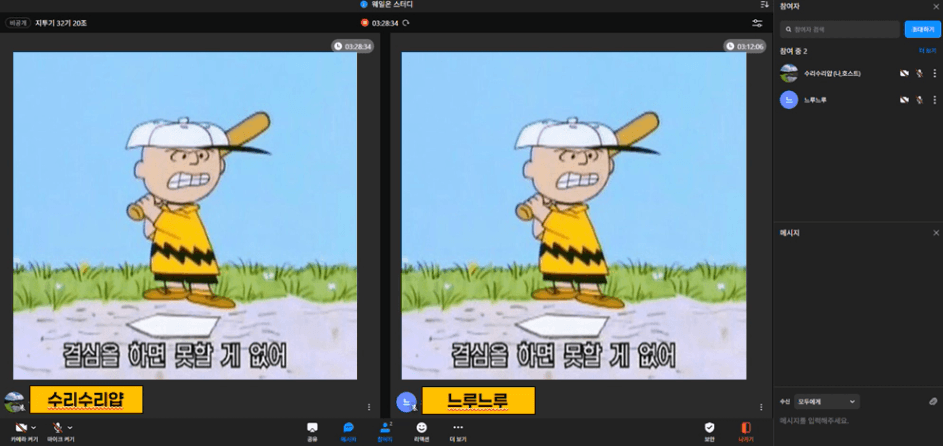Close the participants panel

936,6
